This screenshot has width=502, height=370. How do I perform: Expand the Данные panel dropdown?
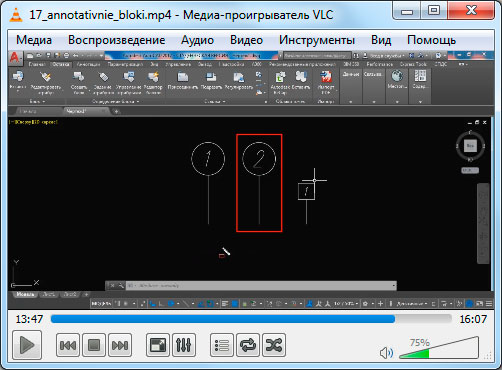tap(351, 101)
